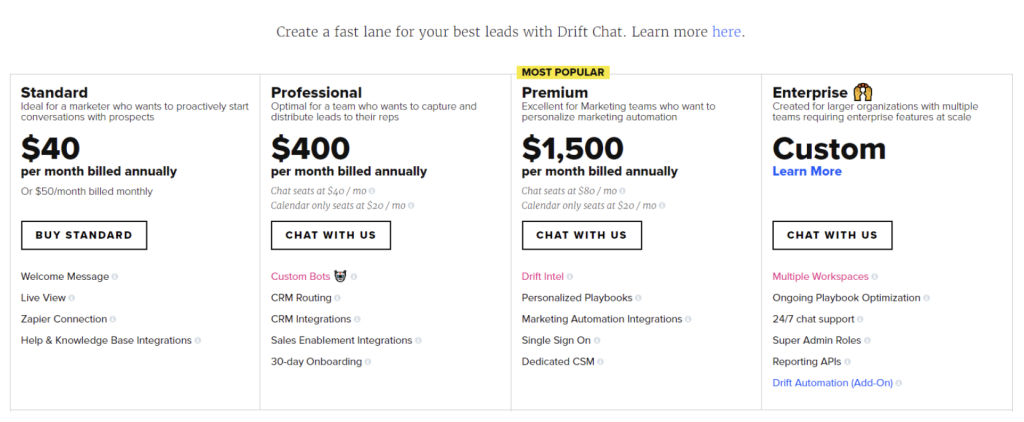Click the info icon beside 24/7 chat support
Screen dimensions: 1024x422
tap(860, 319)
